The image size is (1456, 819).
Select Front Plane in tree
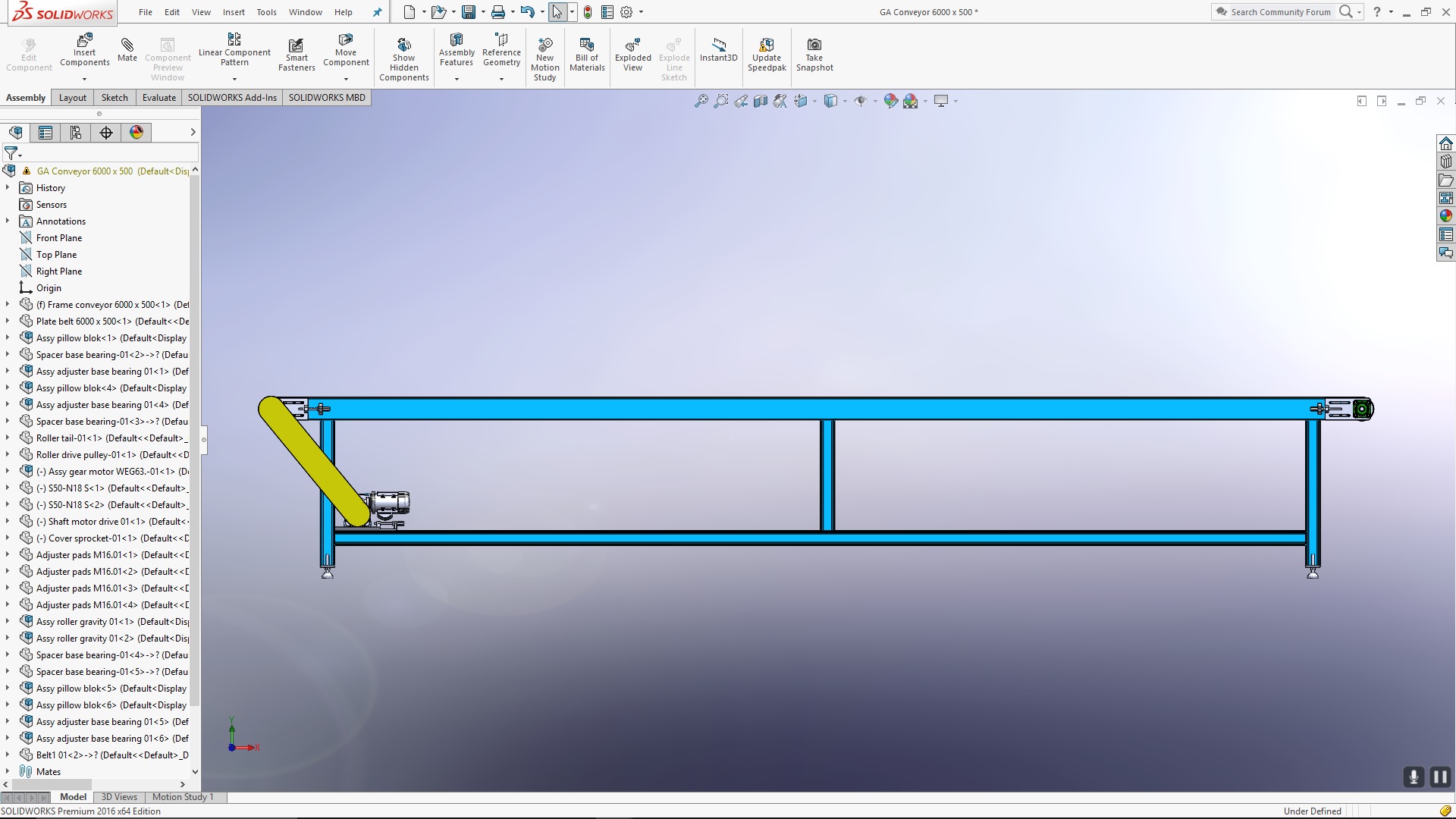[x=59, y=237]
